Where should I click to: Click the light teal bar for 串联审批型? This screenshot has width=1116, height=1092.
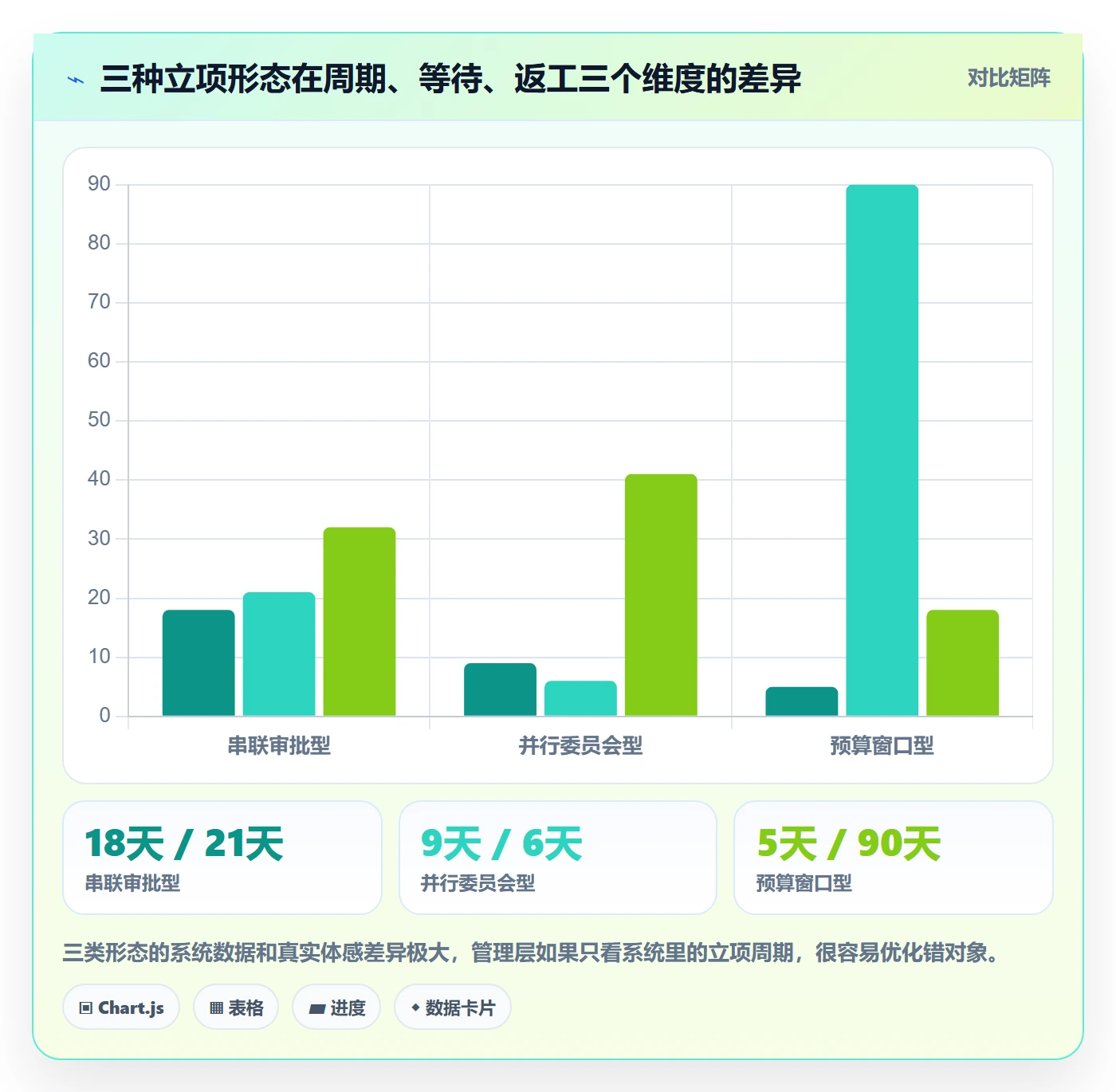coord(279,654)
